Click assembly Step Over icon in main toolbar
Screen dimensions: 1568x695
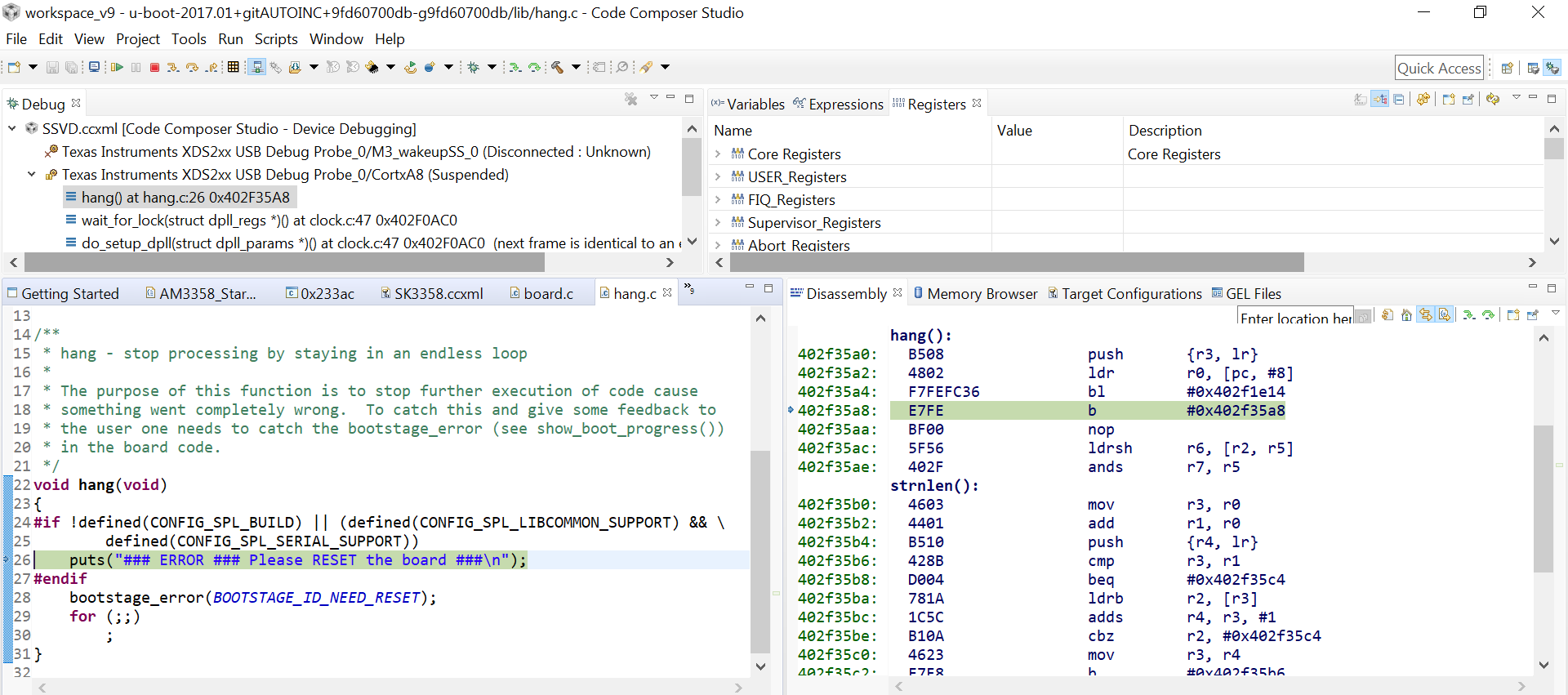pos(534,67)
